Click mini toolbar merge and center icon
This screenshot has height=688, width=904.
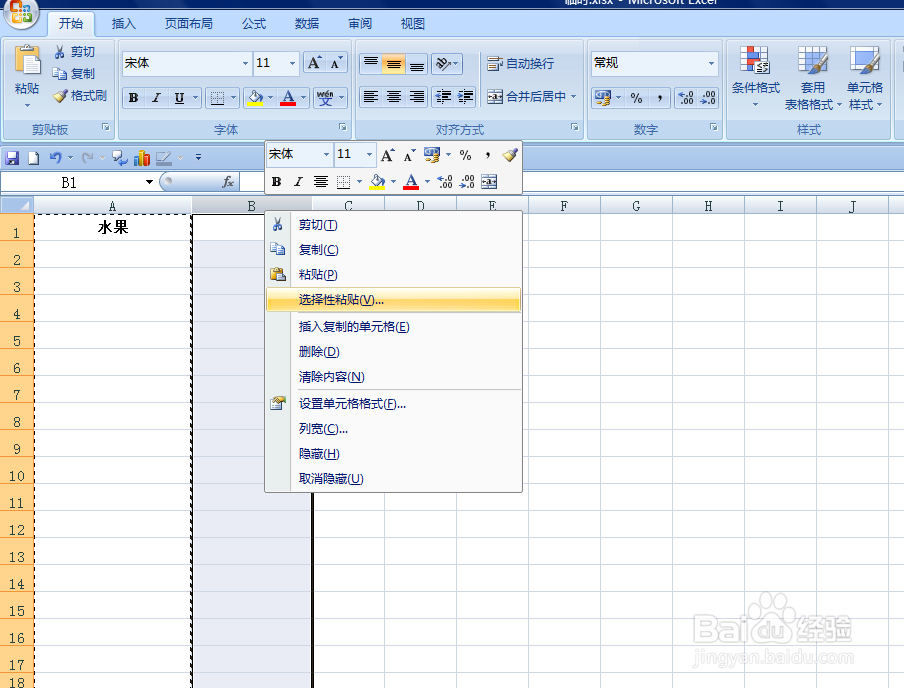[x=489, y=182]
